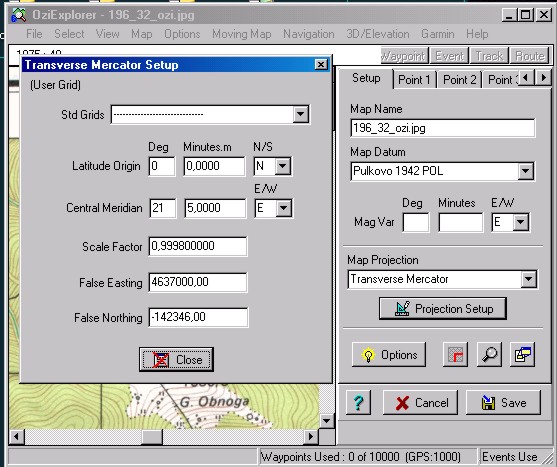Click the False Easting input field

(x=198, y=282)
